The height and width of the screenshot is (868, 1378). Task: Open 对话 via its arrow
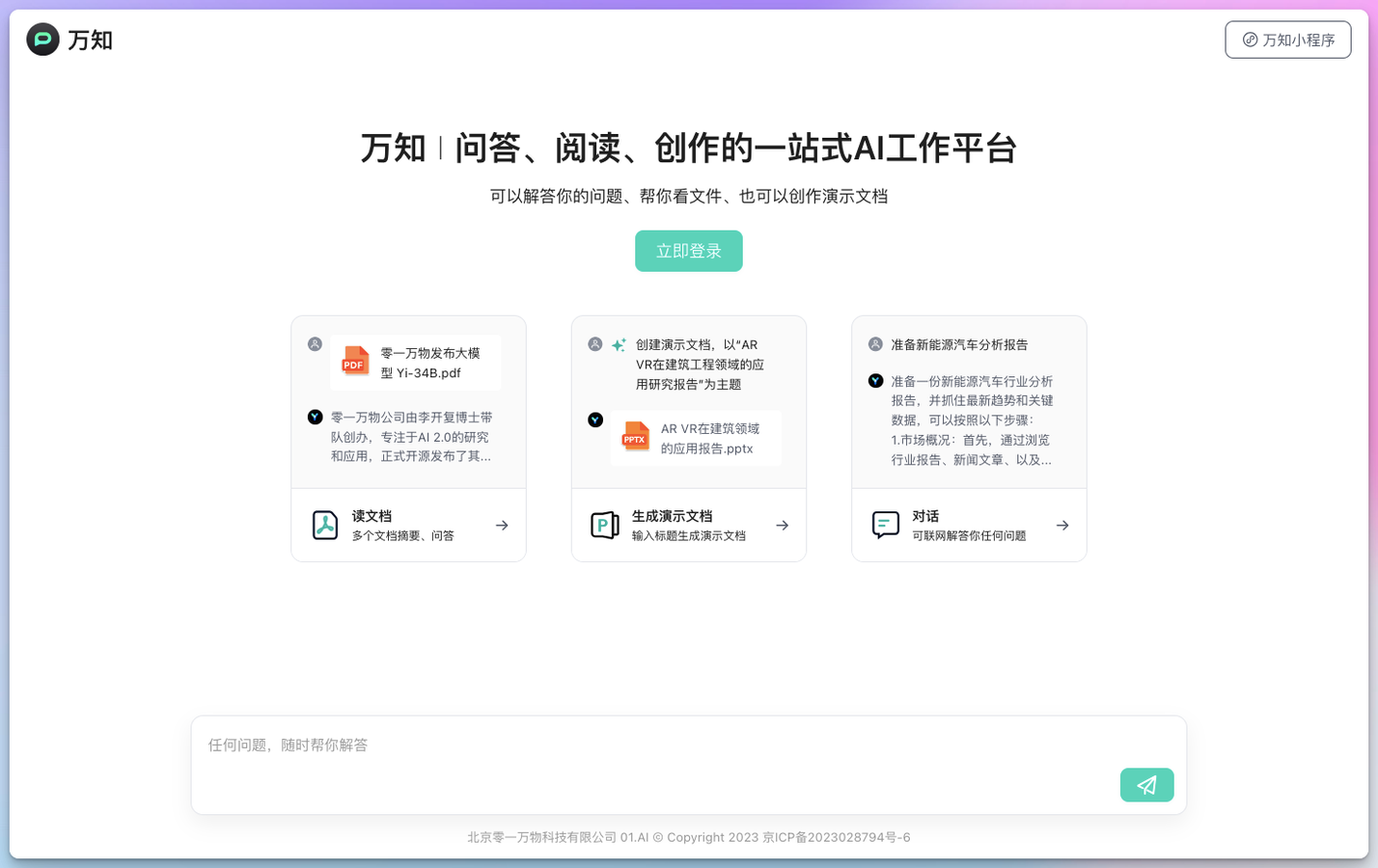[1062, 526]
